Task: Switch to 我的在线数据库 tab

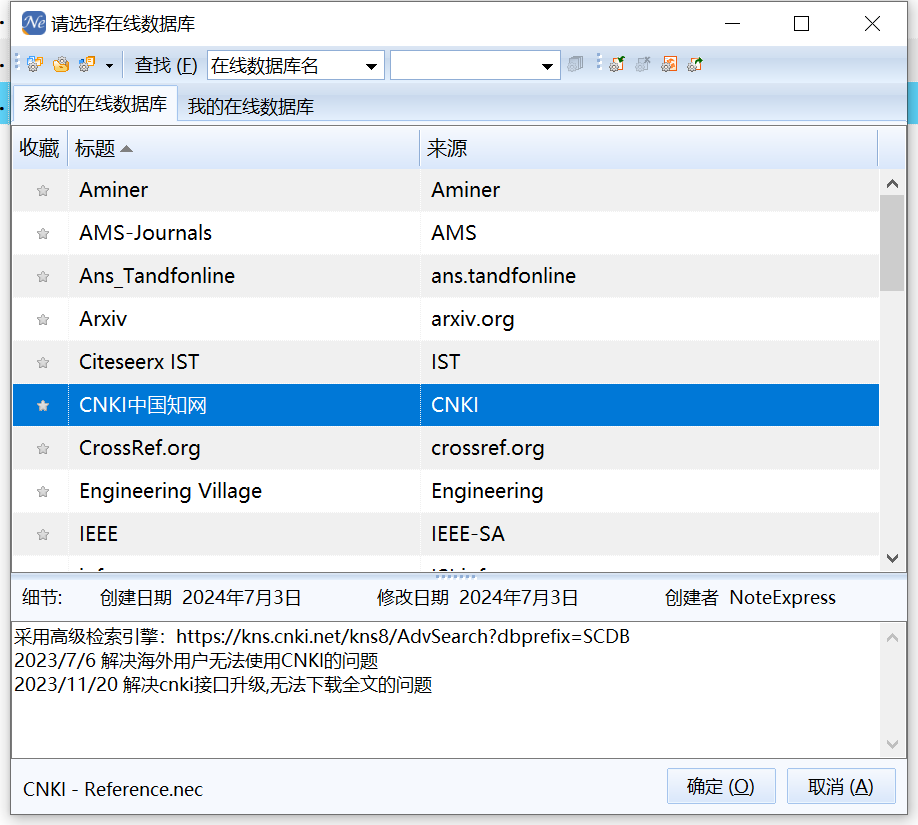Action: tap(251, 107)
